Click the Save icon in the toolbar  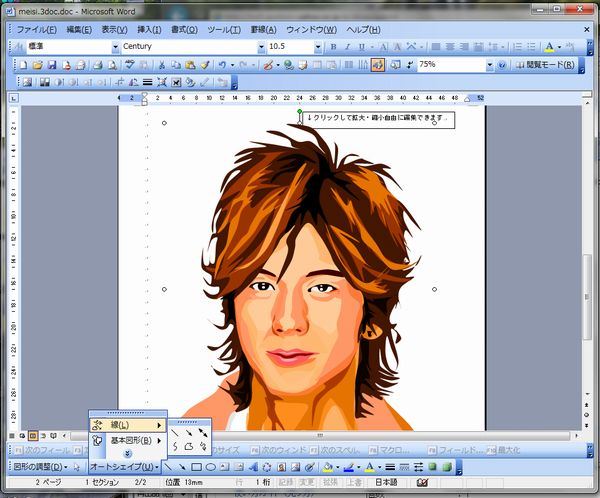(x=51, y=65)
